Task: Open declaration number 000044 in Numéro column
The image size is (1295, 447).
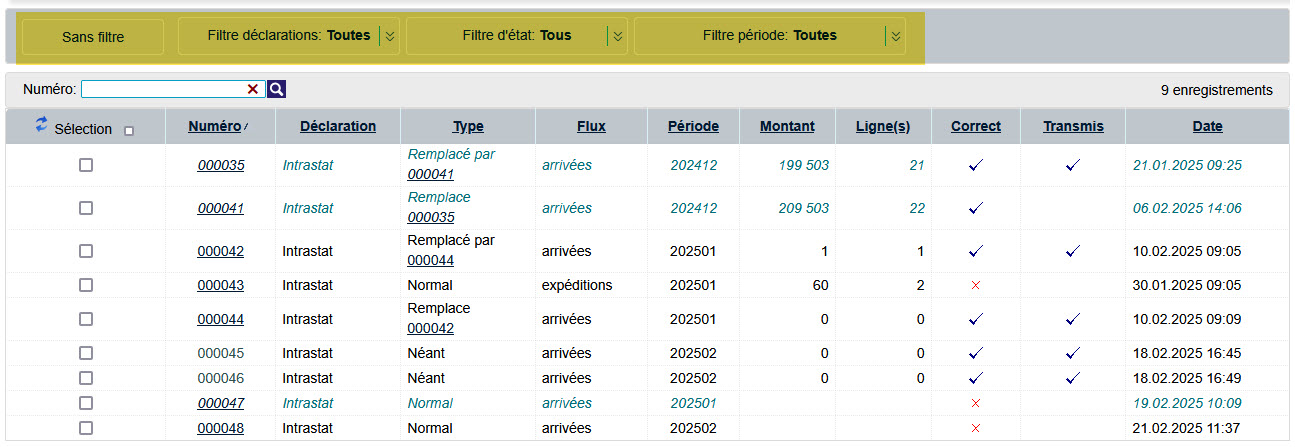Action: pos(220,319)
